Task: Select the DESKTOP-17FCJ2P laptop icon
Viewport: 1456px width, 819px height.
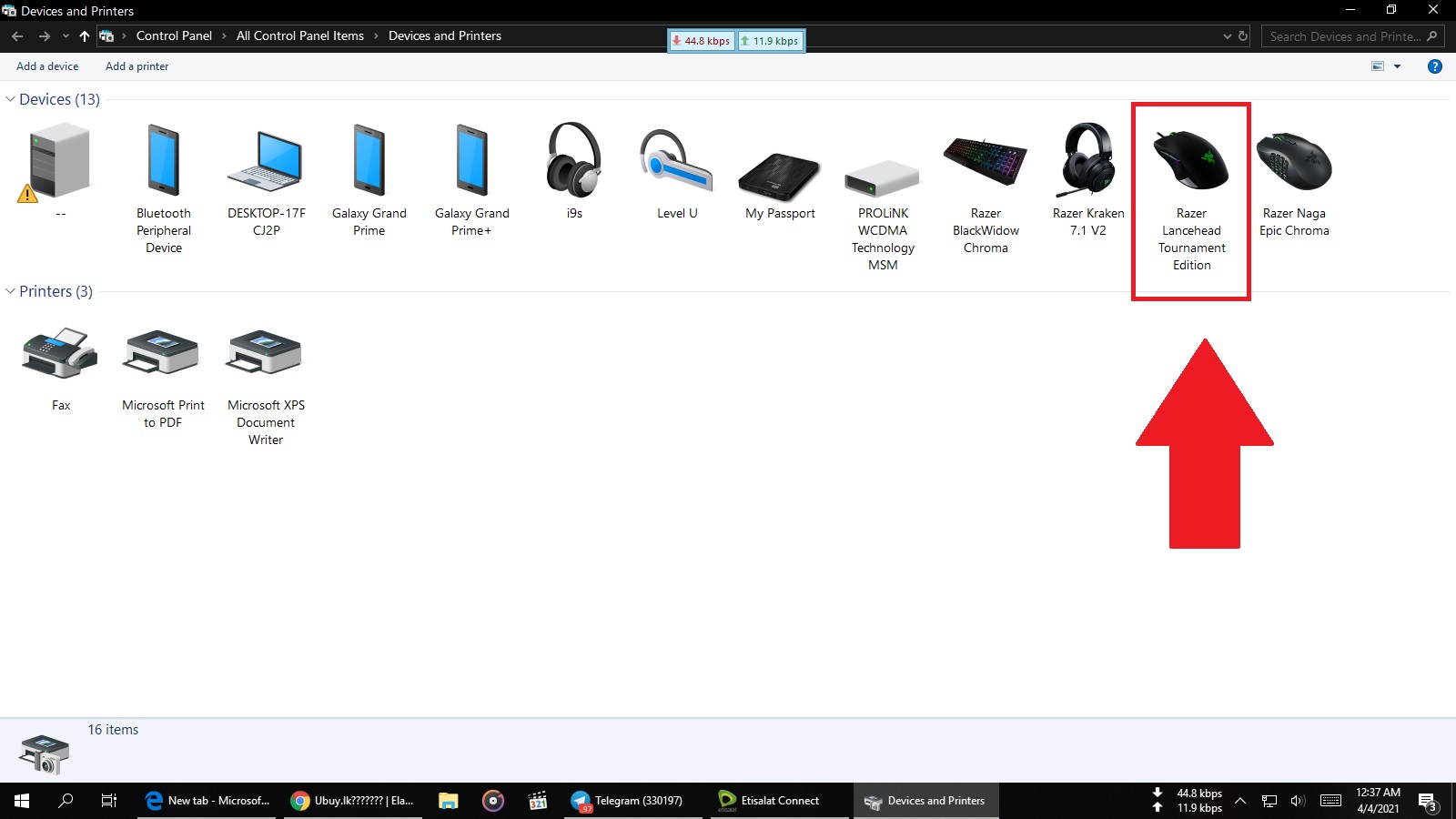Action: [265, 161]
